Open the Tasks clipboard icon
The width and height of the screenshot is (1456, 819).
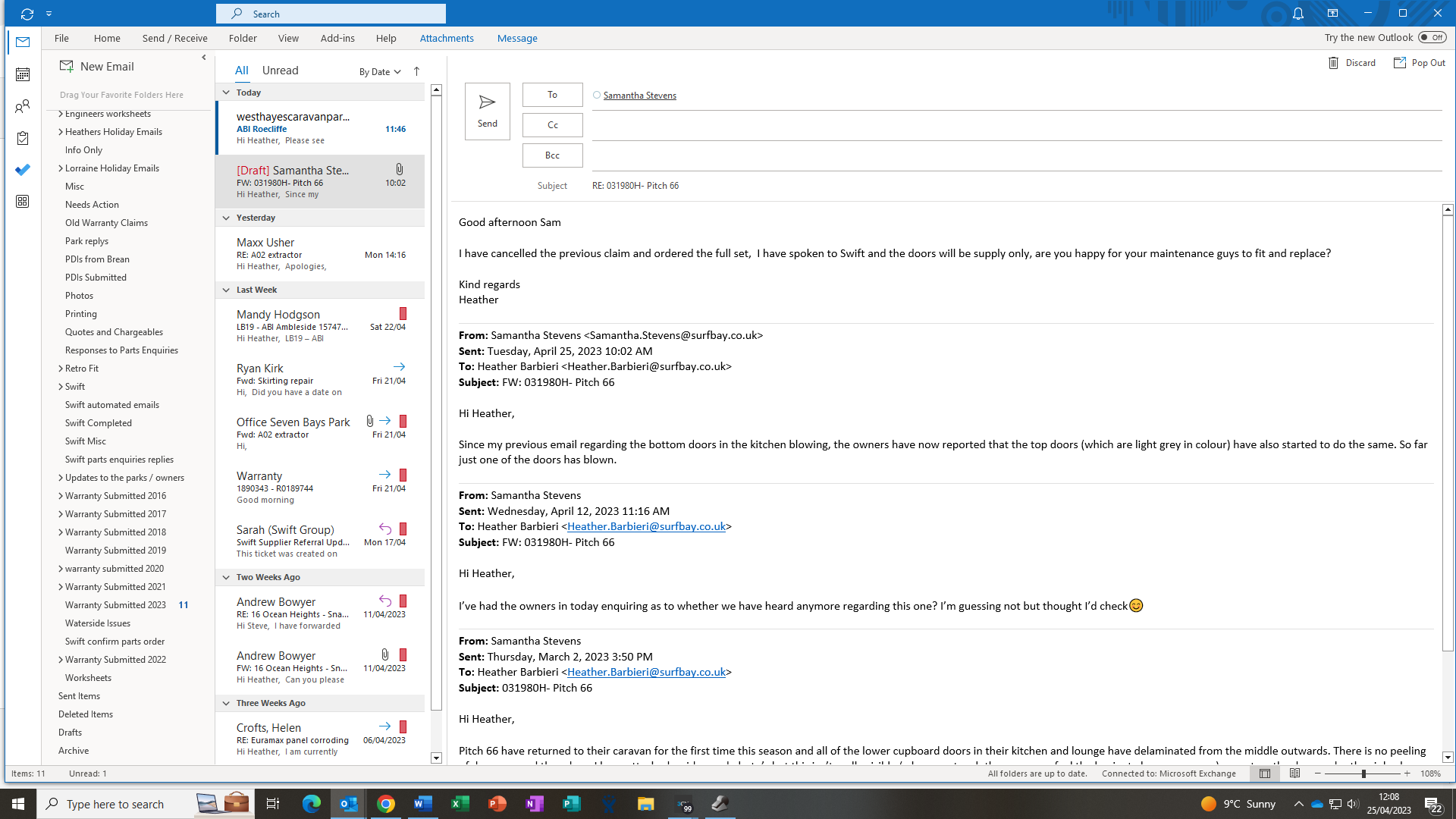[x=23, y=138]
